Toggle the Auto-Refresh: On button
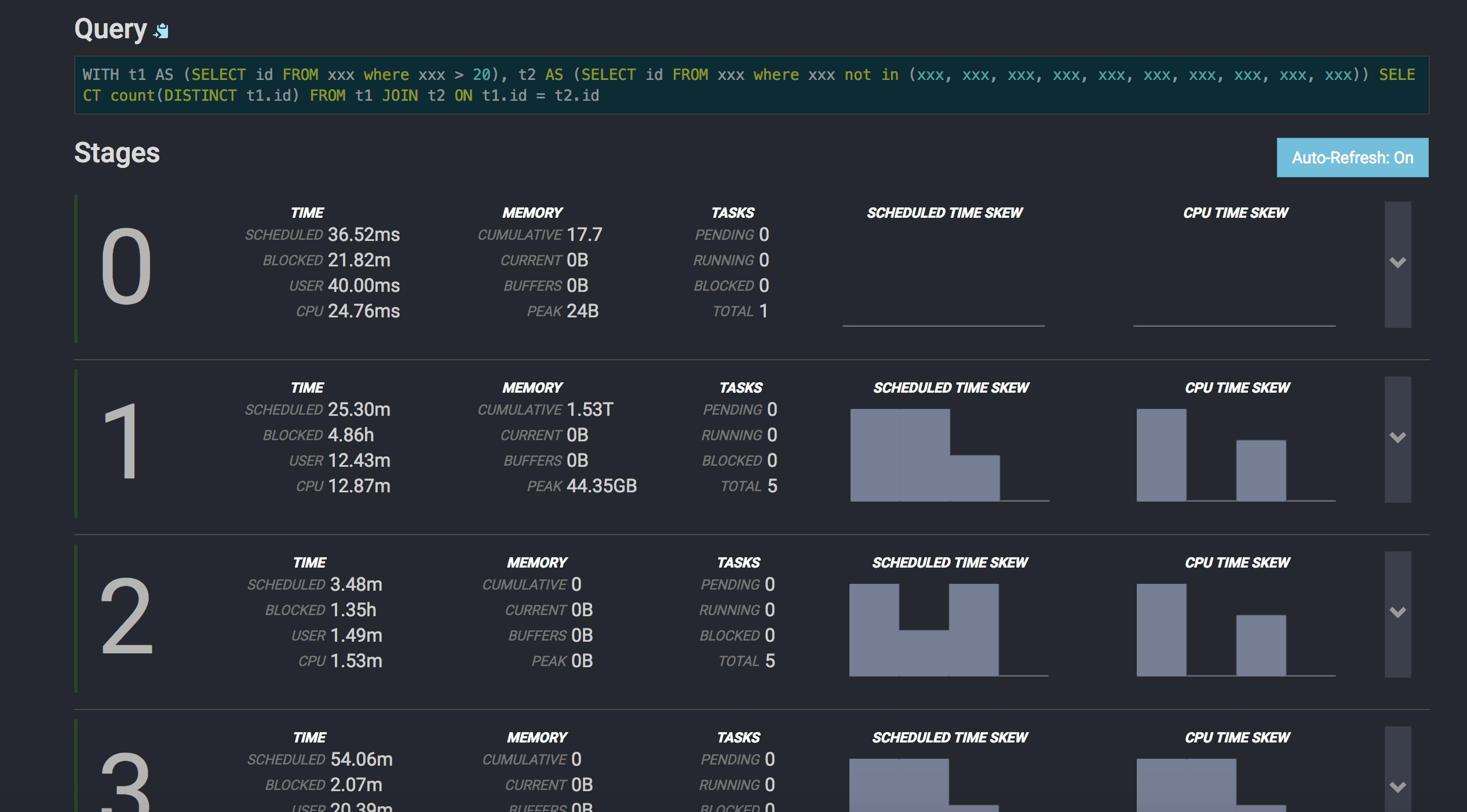 (x=1352, y=158)
